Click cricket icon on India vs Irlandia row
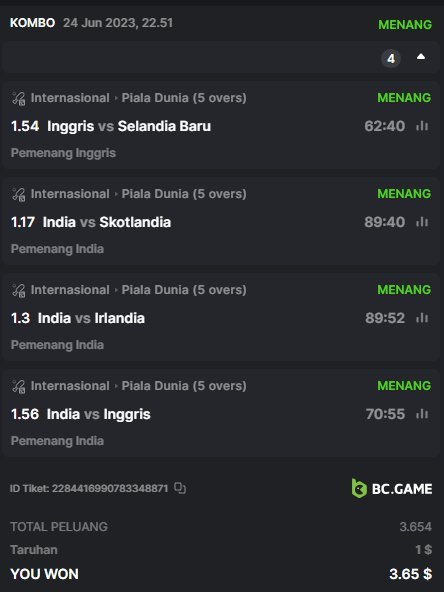Viewport: 444px width, 592px height. pos(18,290)
